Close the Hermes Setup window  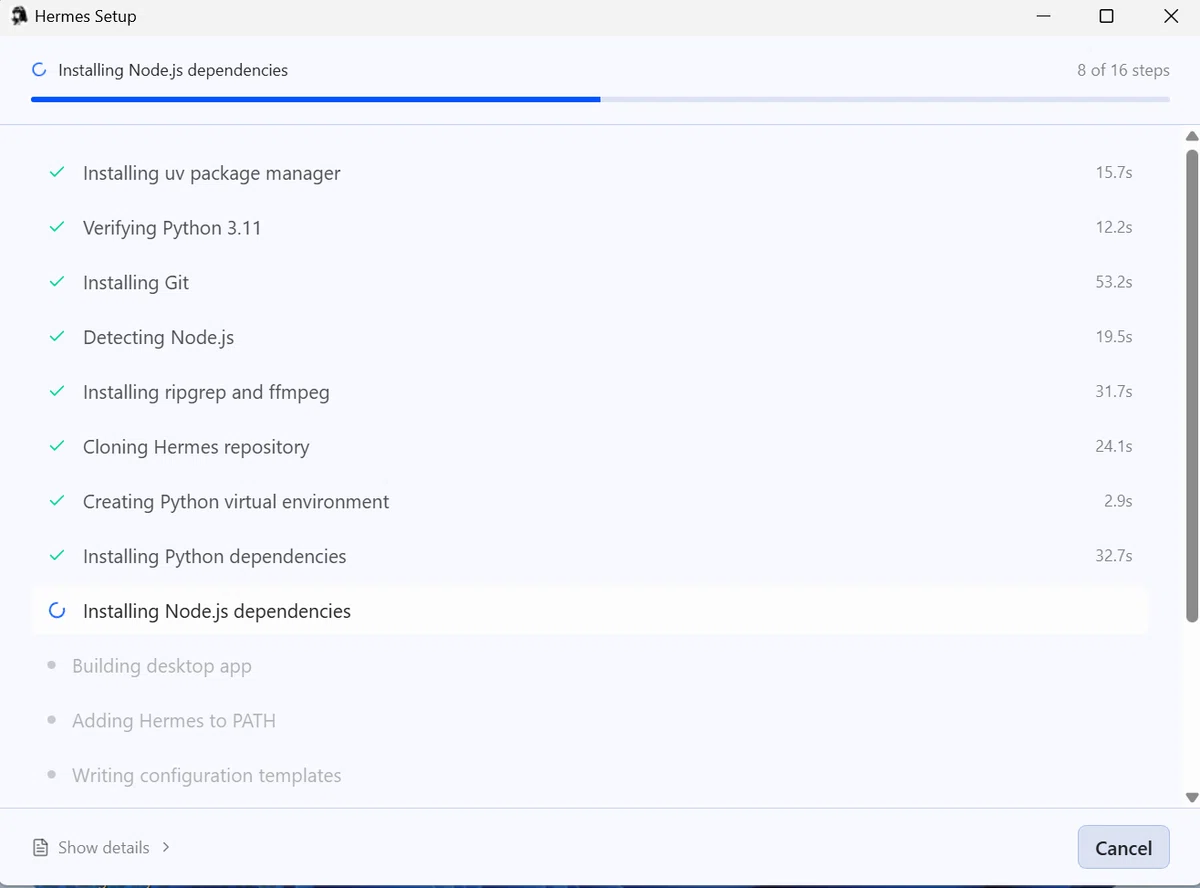coord(1170,16)
